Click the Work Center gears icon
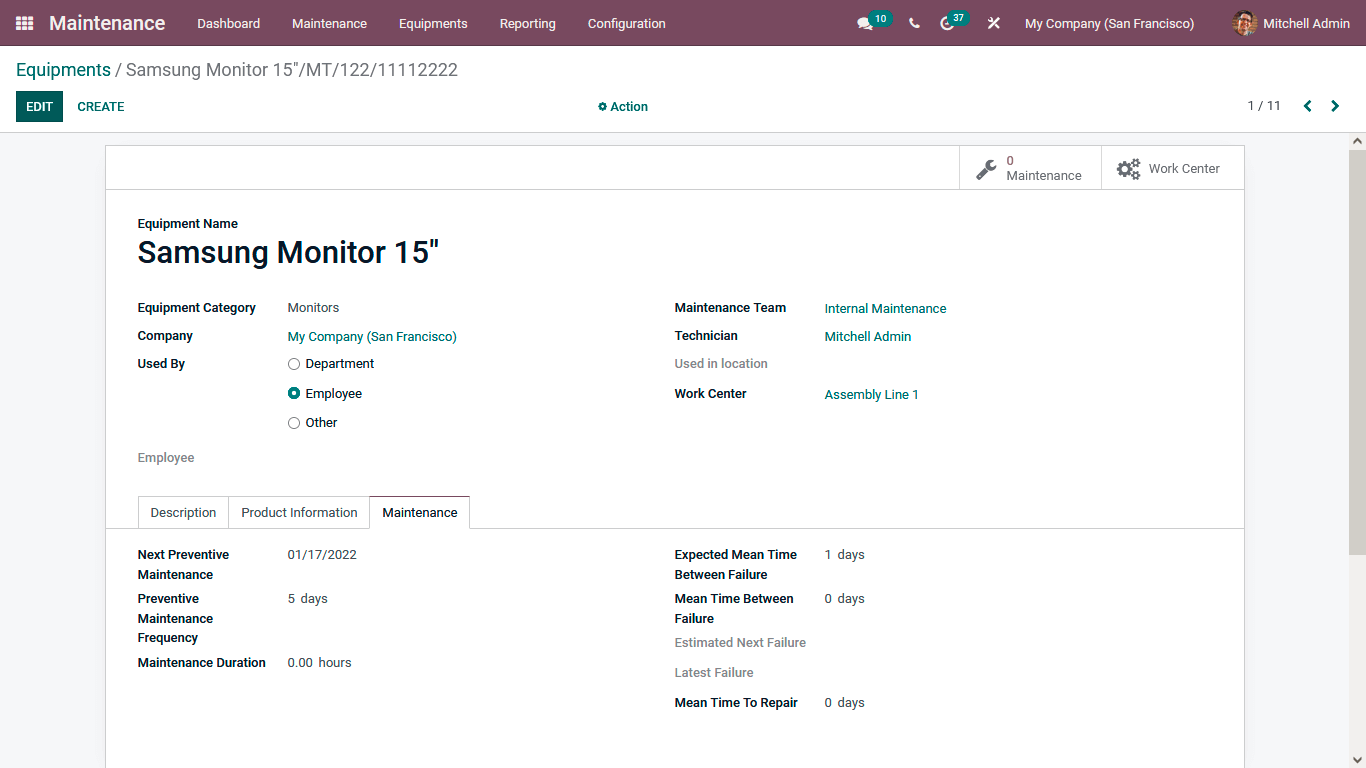The width and height of the screenshot is (1366, 768). point(1128,169)
